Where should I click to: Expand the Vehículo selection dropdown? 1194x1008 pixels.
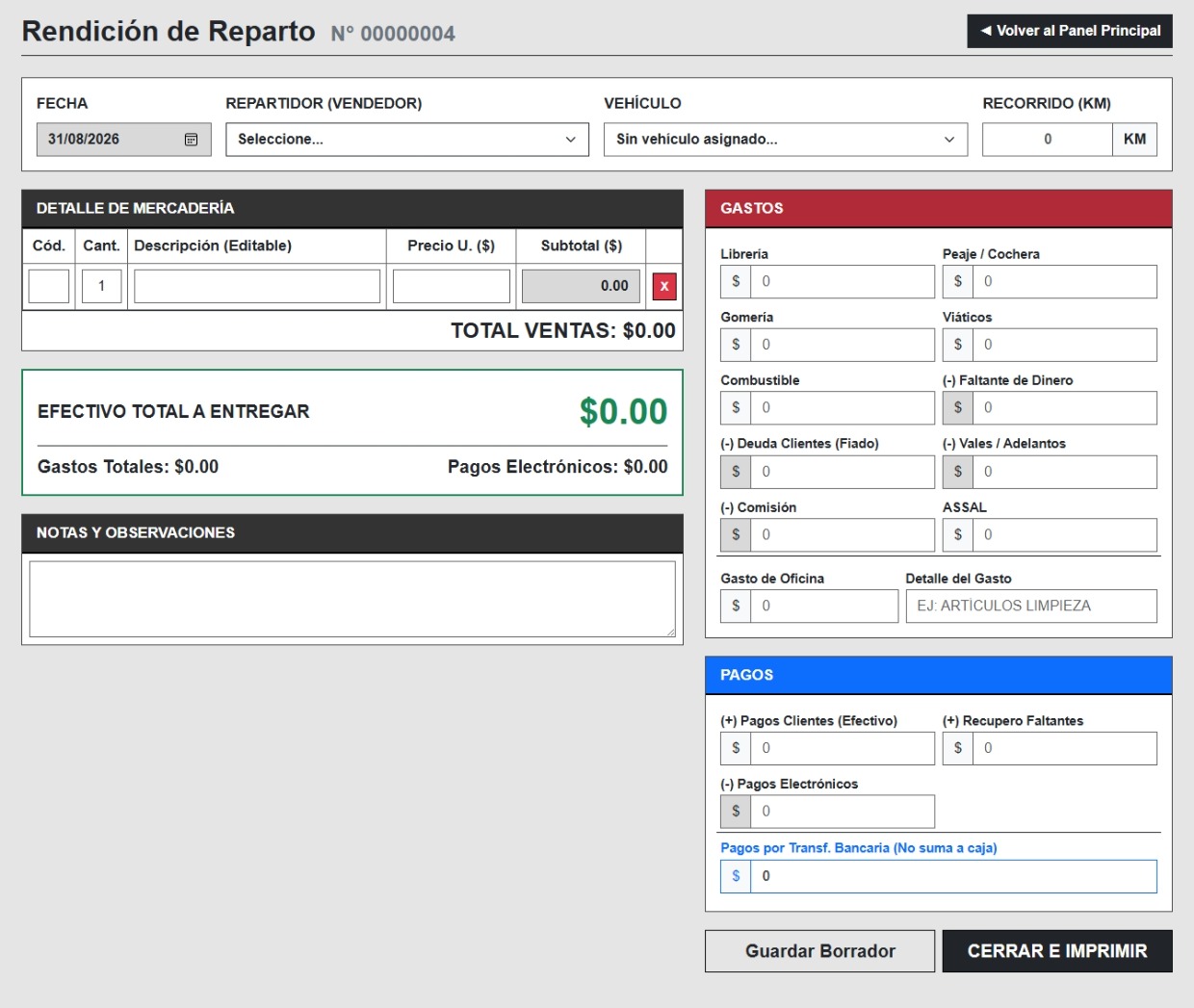coord(786,140)
